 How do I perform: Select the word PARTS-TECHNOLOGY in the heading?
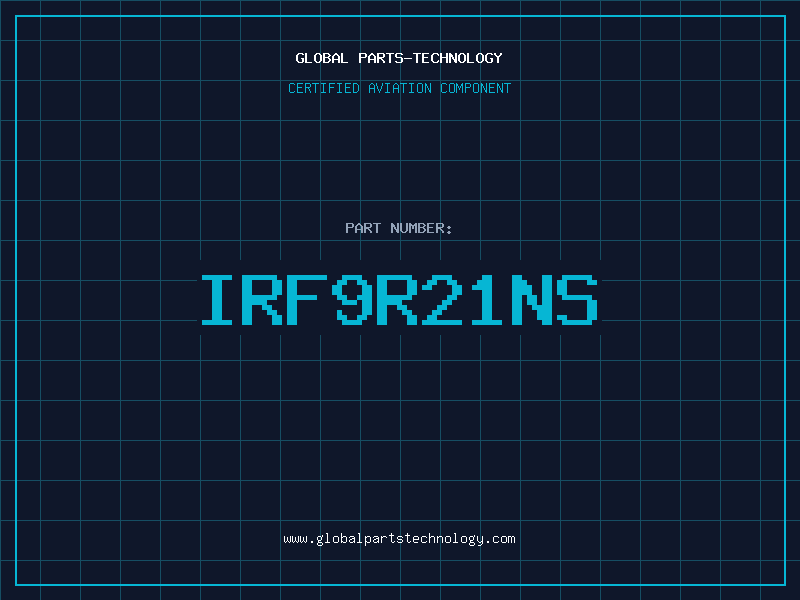[430, 58]
